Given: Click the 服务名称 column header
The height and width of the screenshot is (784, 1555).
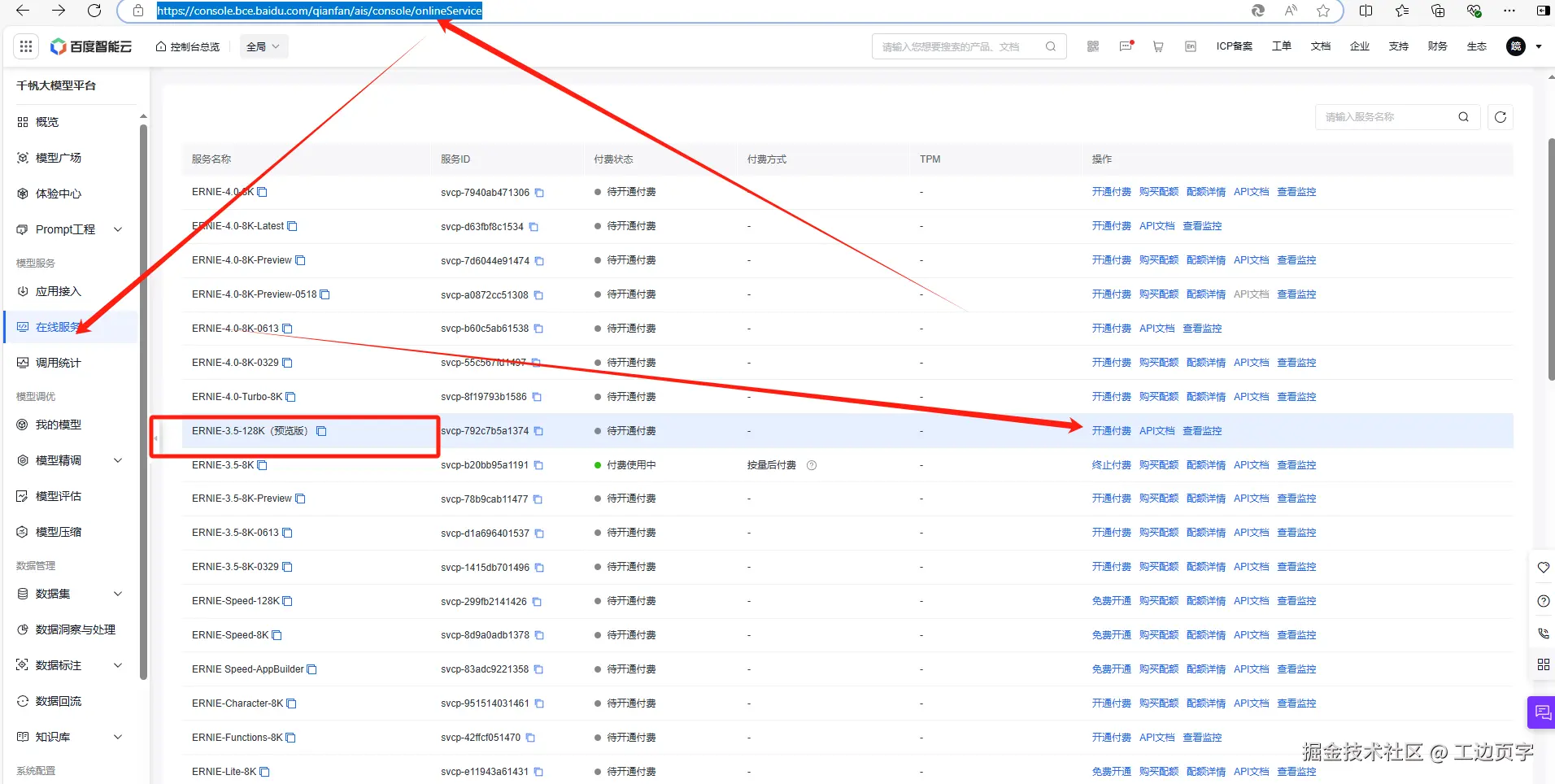Looking at the screenshot, I should 211,159.
